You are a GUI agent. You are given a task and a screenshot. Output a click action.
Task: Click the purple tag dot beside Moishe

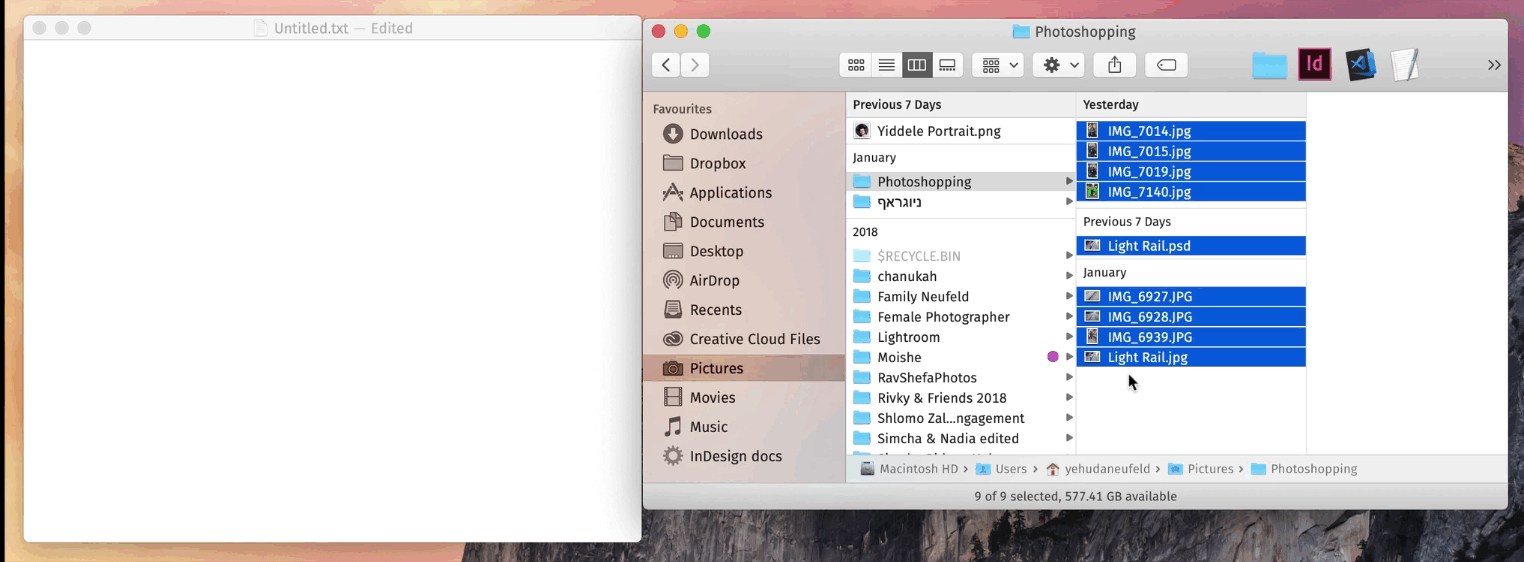click(x=1052, y=357)
